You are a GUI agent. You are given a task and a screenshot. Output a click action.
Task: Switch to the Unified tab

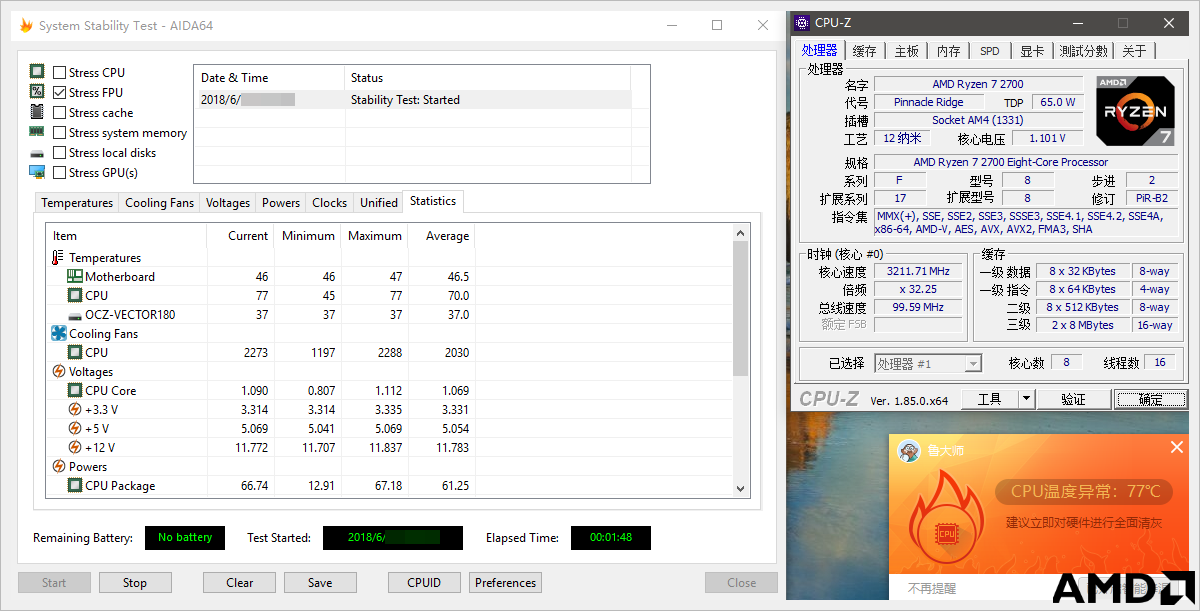tap(379, 202)
